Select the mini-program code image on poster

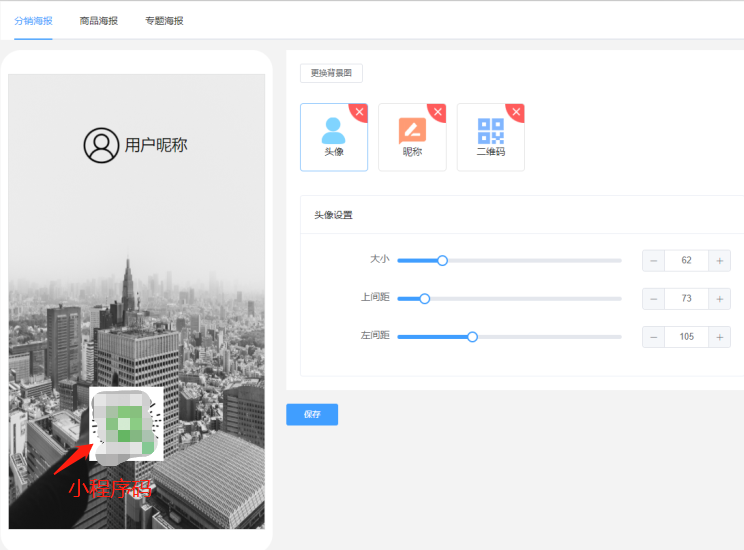[x=126, y=424]
